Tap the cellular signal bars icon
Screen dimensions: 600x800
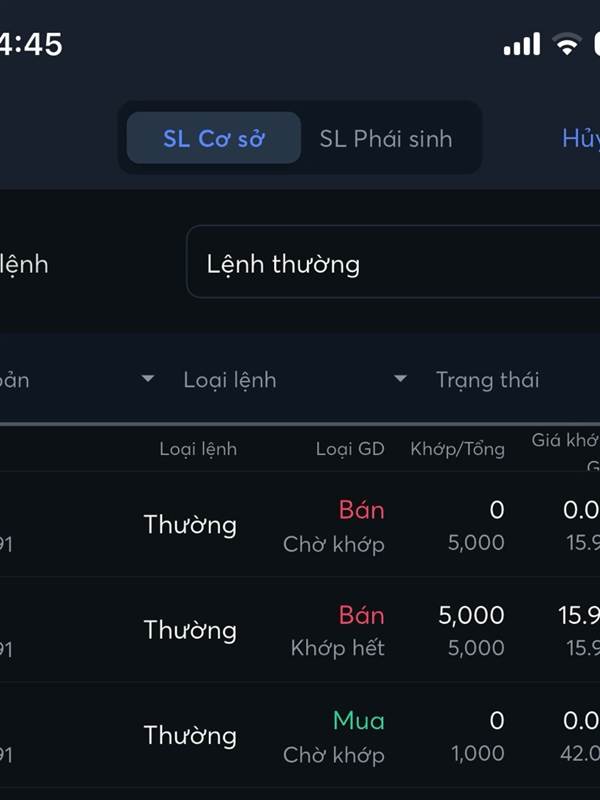click(522, 45)
